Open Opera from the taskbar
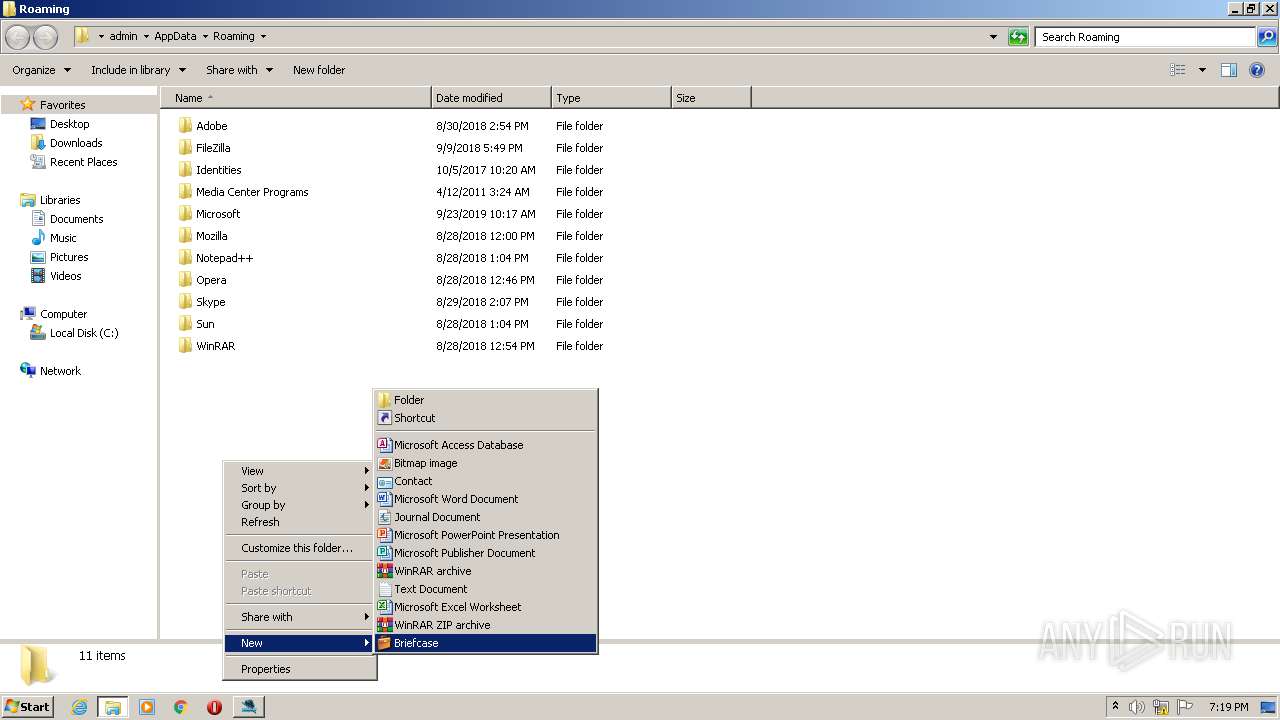This screenshot has width=1280, height=720. (x=214, y=707)
